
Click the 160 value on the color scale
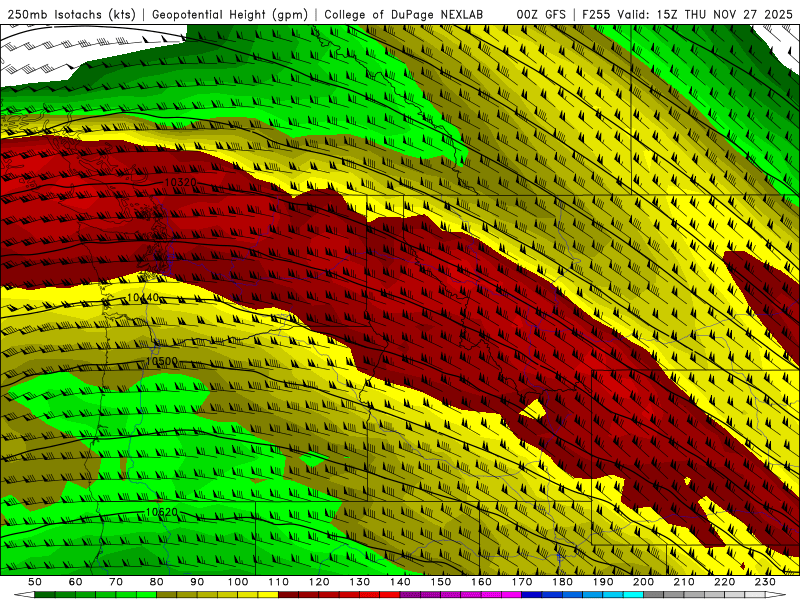pos(481,582)
